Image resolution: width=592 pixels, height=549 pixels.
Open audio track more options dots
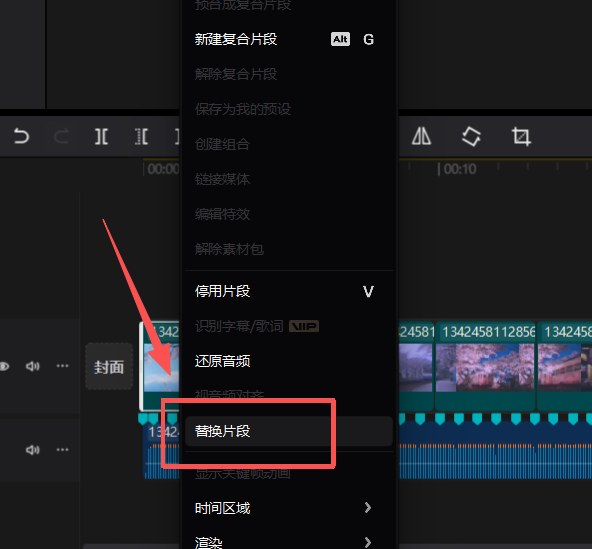pos(62,450)
